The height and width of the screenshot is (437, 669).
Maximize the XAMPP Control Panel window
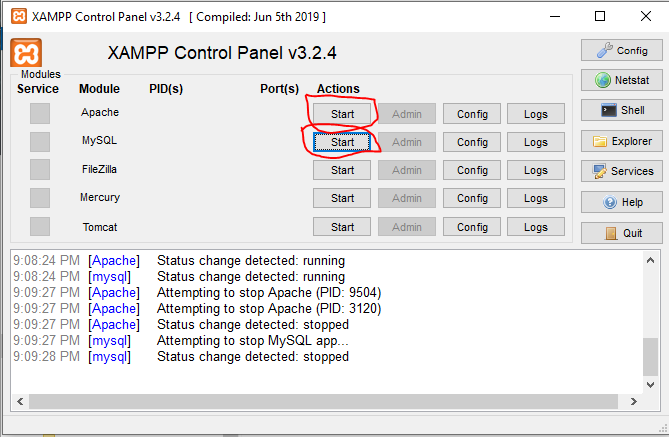(600, 16)
